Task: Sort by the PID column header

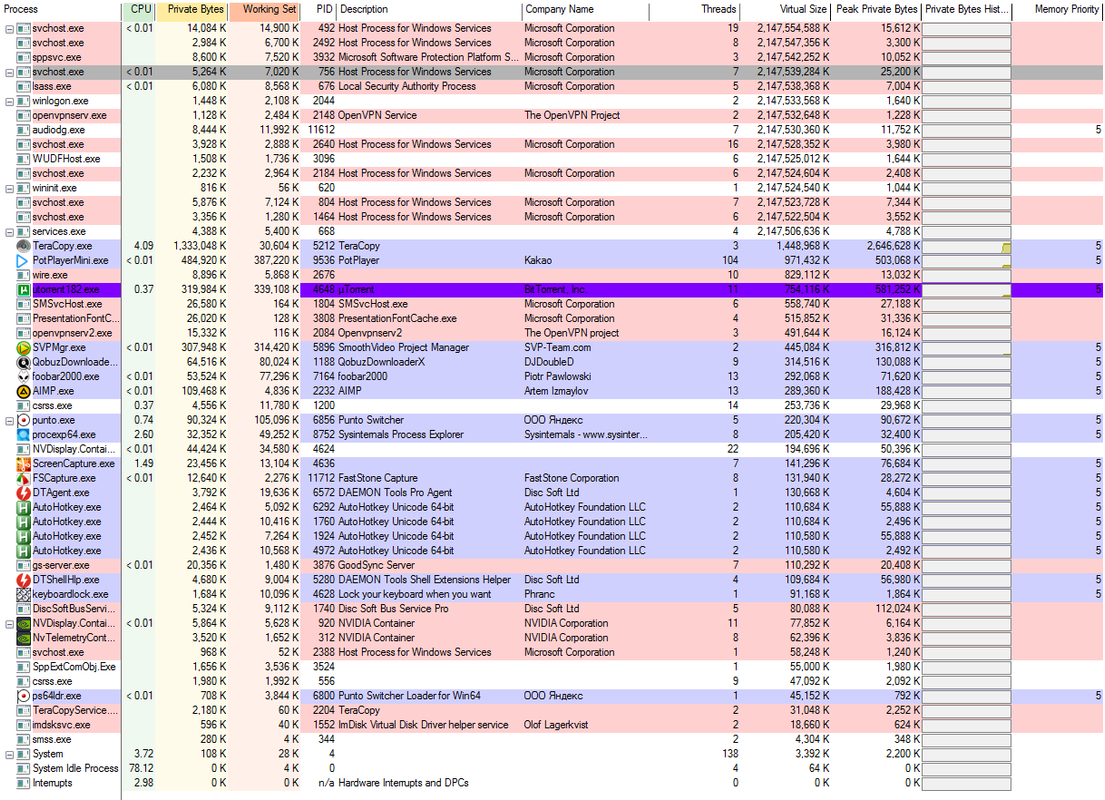Action: [319, 10]
